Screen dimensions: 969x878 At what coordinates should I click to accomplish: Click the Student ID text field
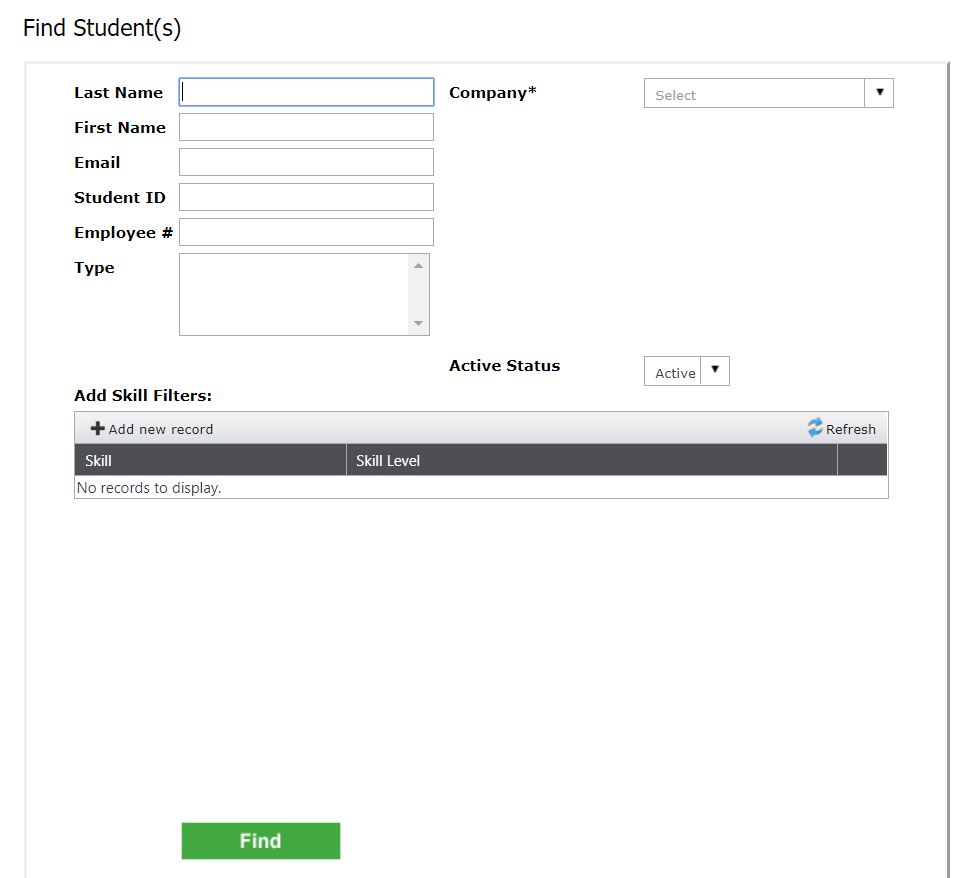point(306,197)
